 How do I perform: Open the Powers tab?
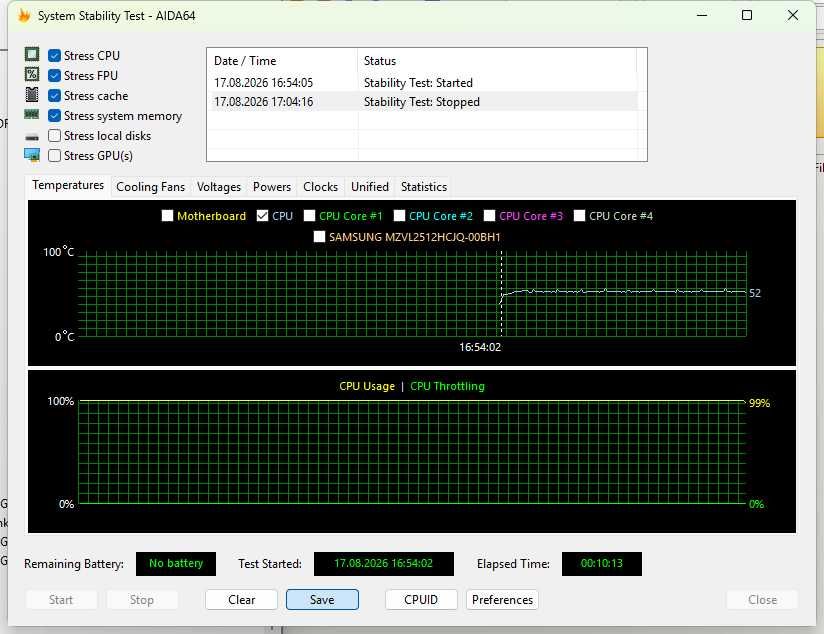coord(272,187)
